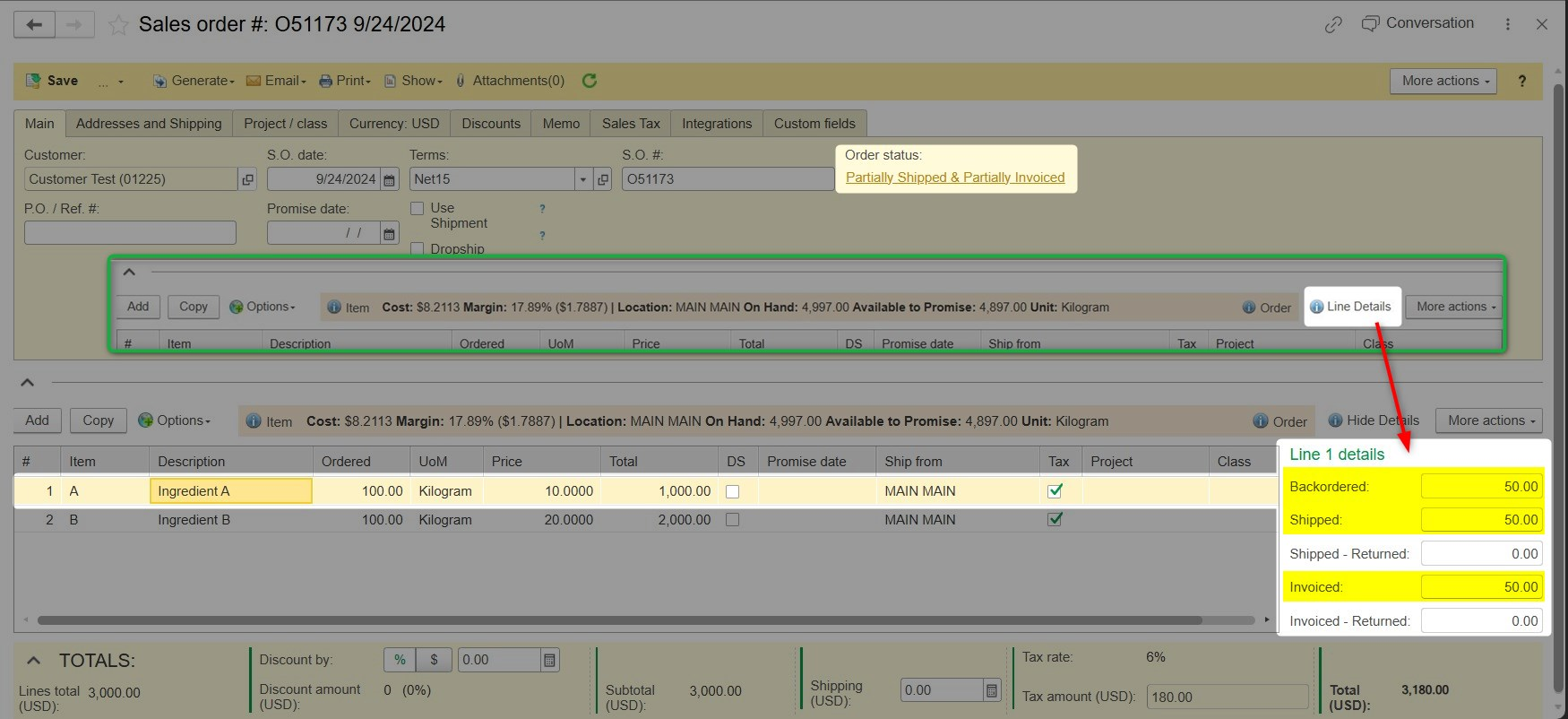Toggle Tax checkbox for Ingredient B

click(x=1055, y=519)
